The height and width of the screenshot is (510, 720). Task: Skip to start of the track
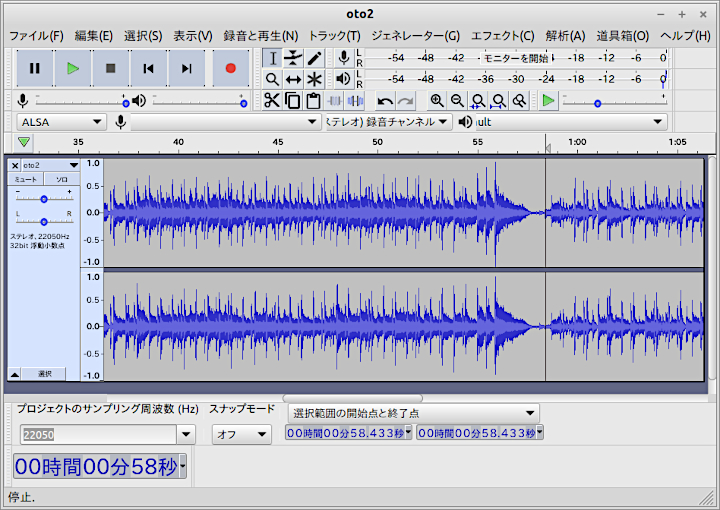[x=148, y=68]
